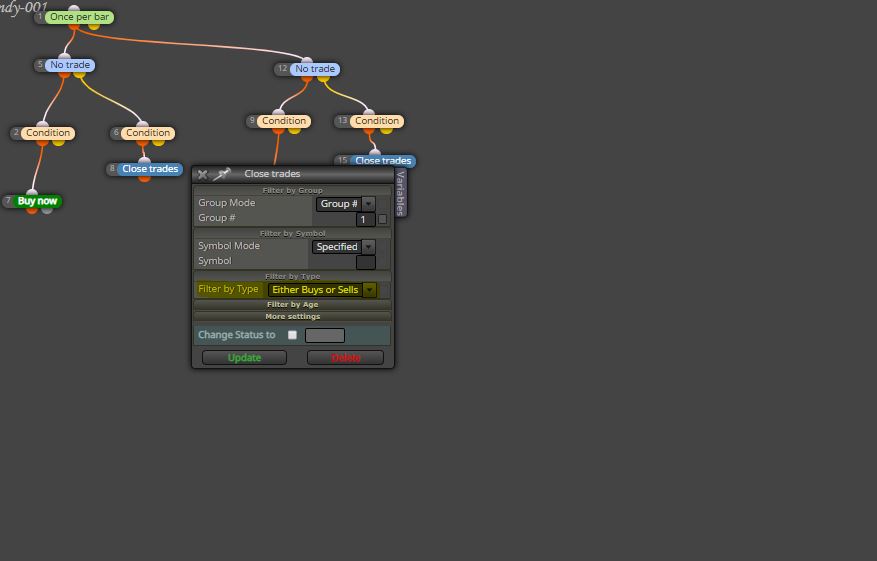877x561 pixels.
Task: Click the yellow output connector of No trade 12
Action: [323, 78]
